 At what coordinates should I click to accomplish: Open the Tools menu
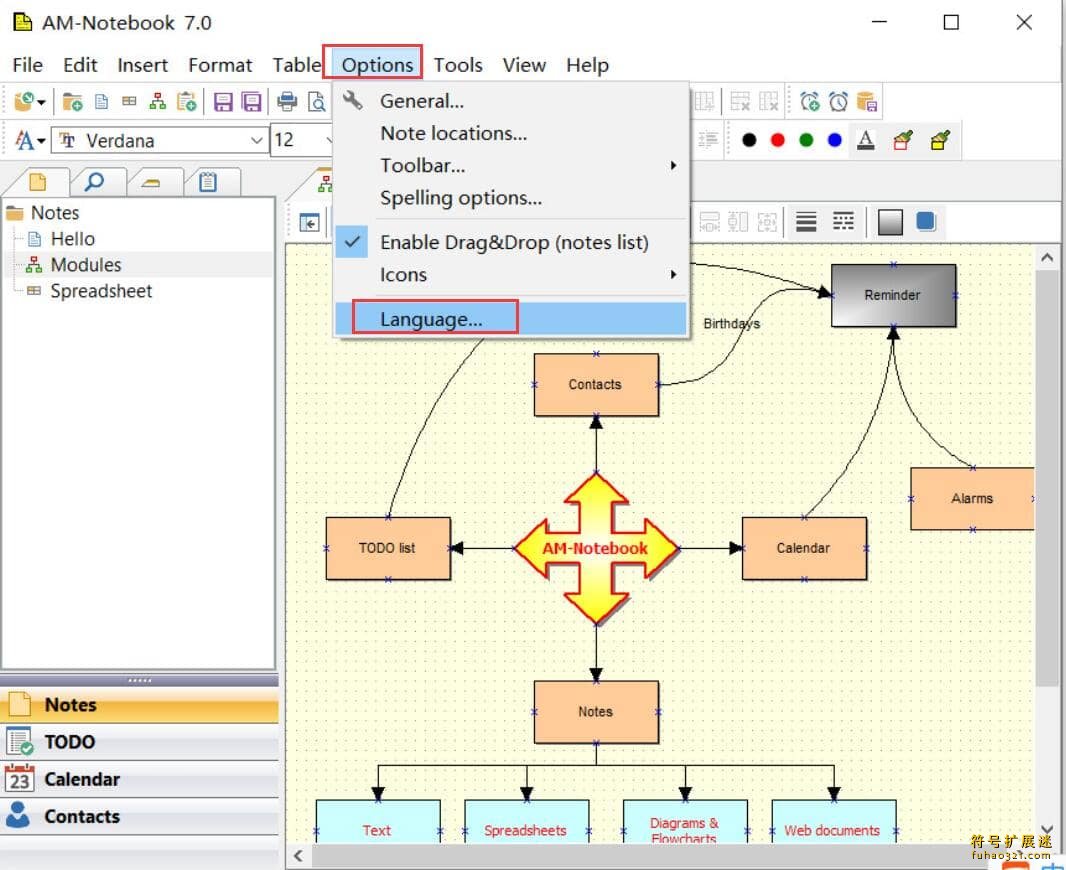458,65
